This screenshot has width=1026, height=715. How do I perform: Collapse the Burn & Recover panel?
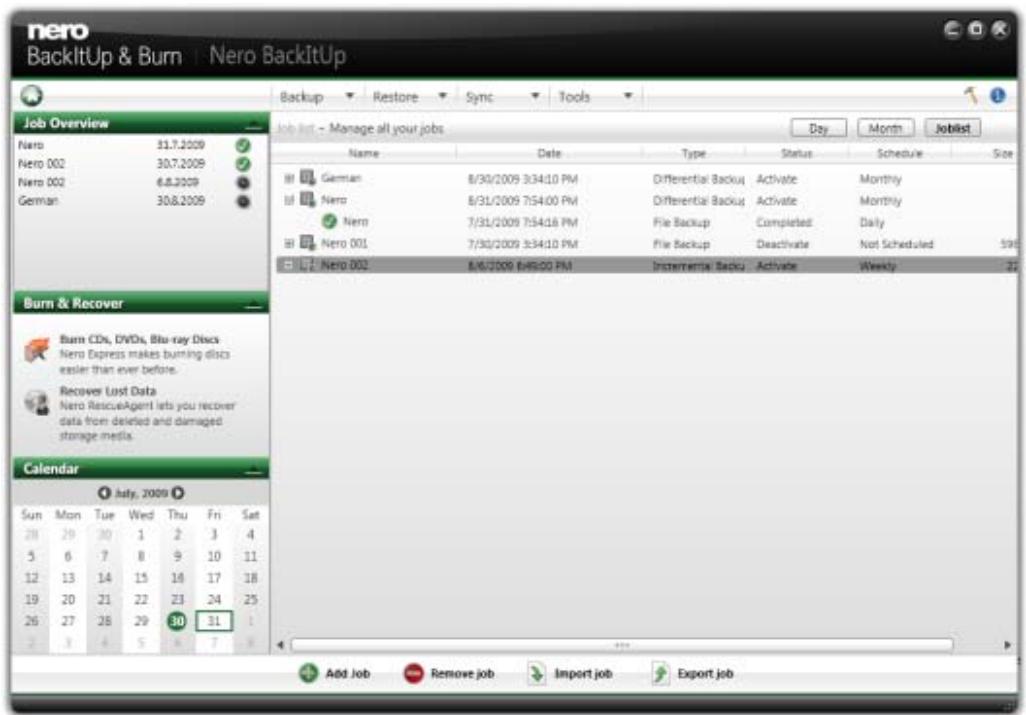coord(254,304)
